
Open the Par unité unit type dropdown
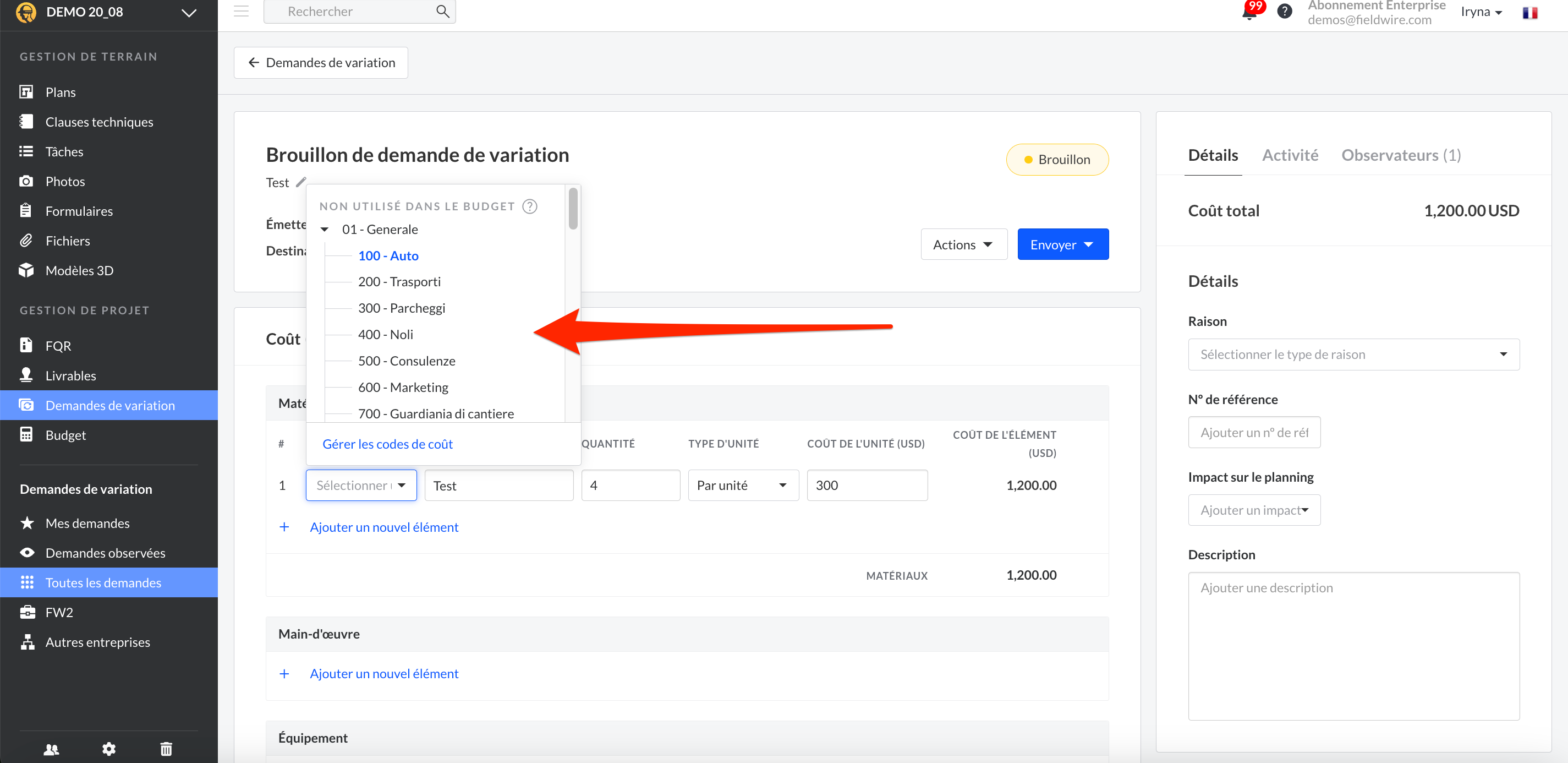[743, 484]
